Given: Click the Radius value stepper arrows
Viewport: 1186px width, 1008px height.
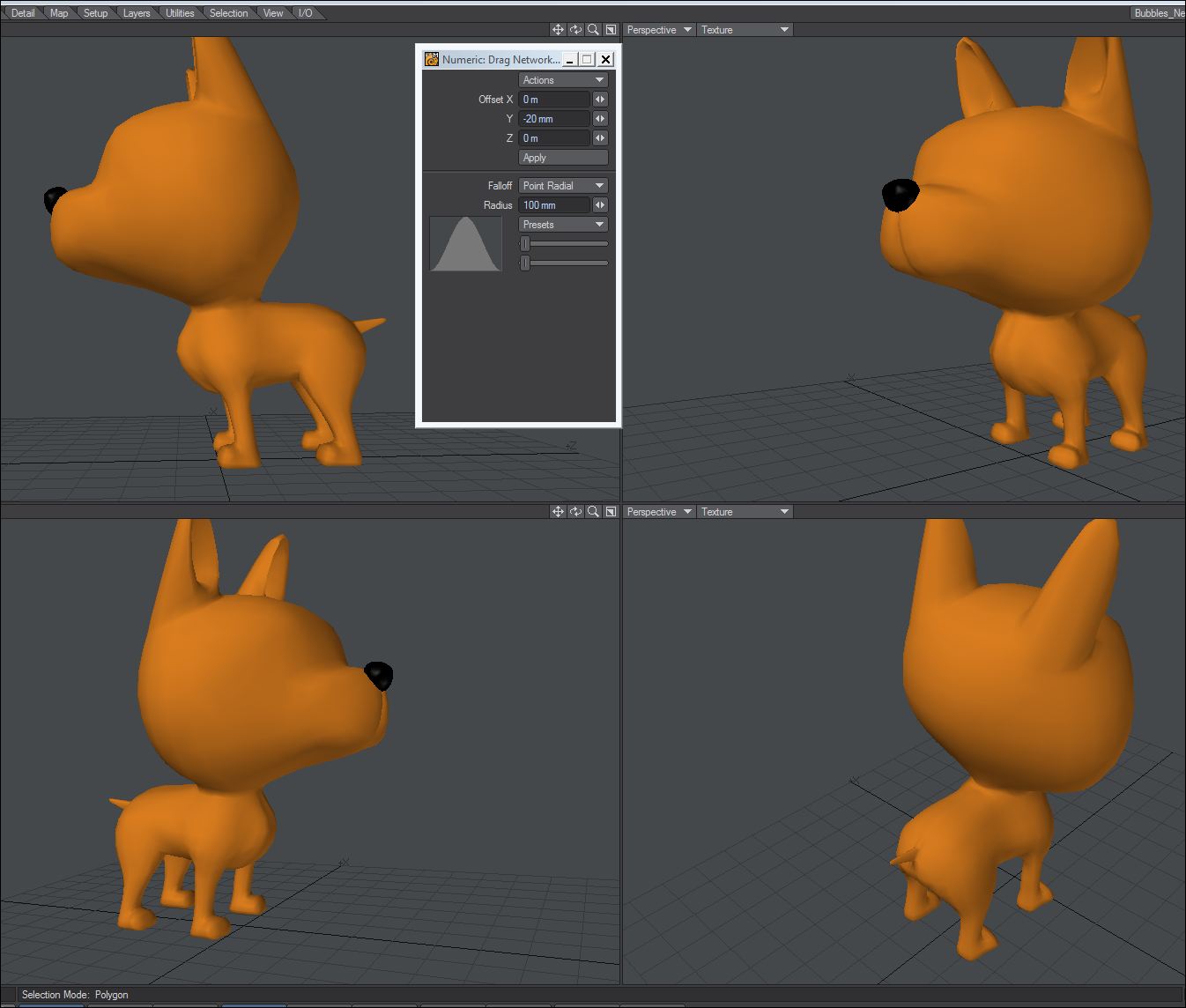Looking at the screenshot, I should click(600, 205).
